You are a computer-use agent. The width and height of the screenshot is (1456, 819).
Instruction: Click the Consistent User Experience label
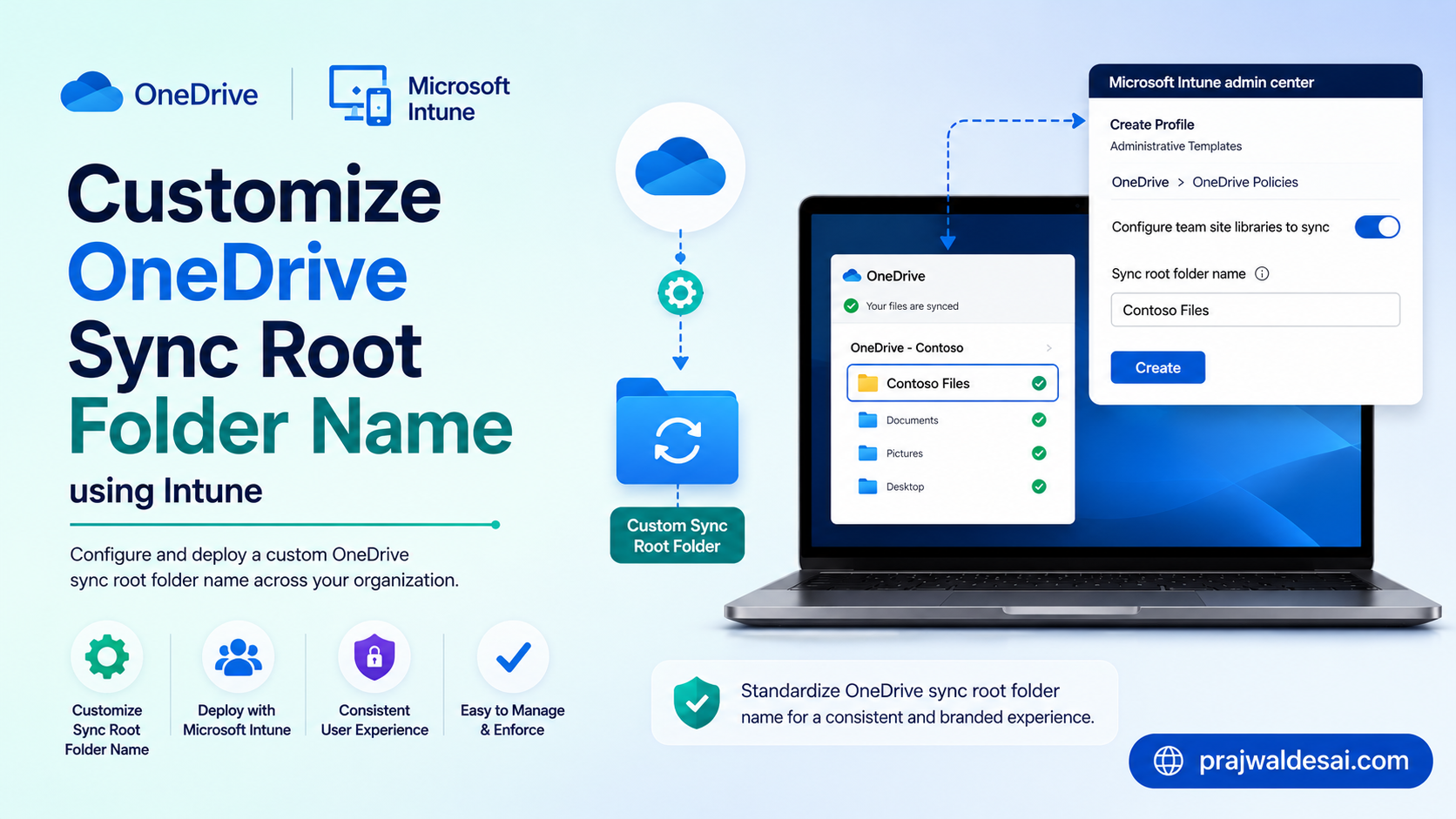[x=374, y=720]
